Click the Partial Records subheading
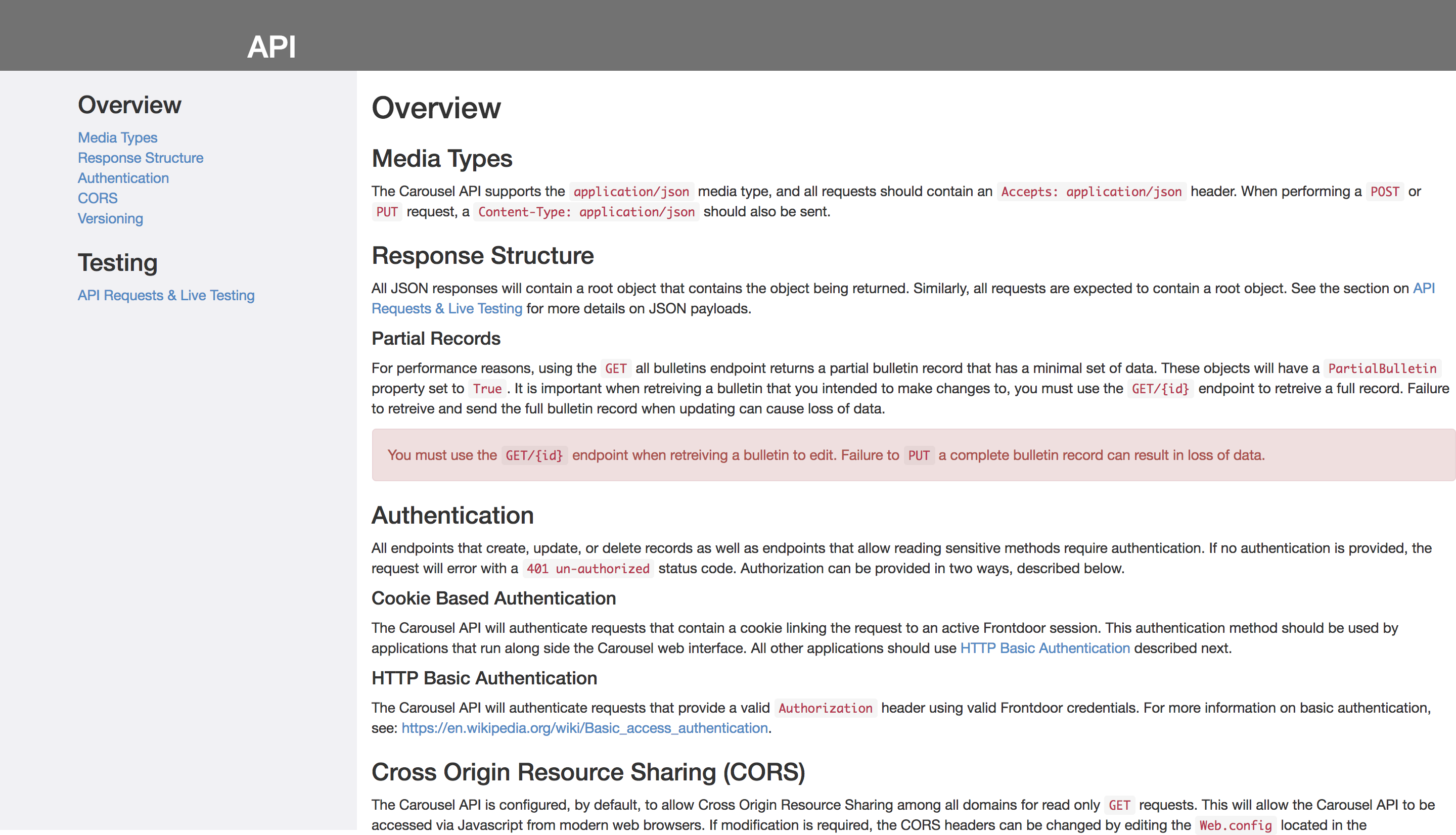This screenshot has height=835, width=1456. (x=436, y=338)
